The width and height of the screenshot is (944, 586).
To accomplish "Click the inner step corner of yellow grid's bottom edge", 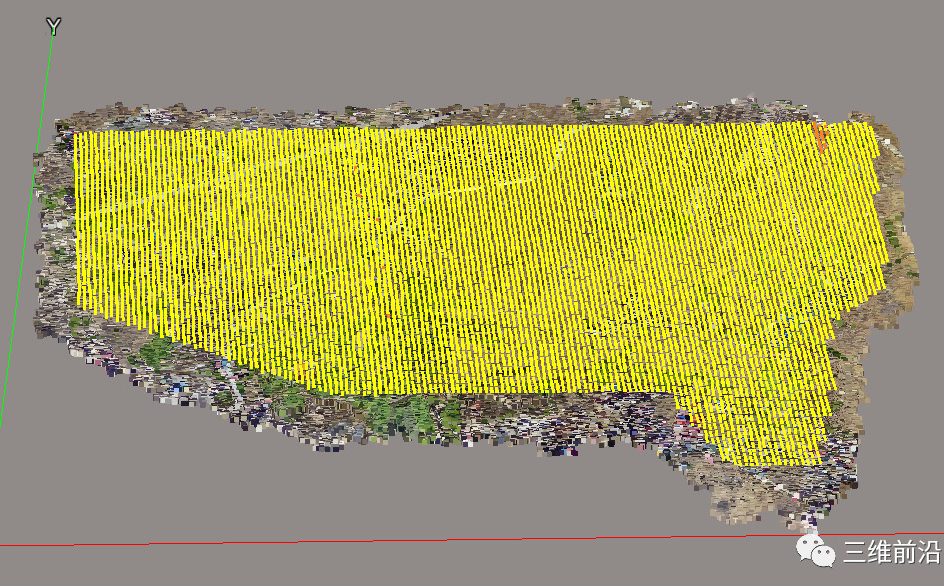I will [x=690, y=393].
